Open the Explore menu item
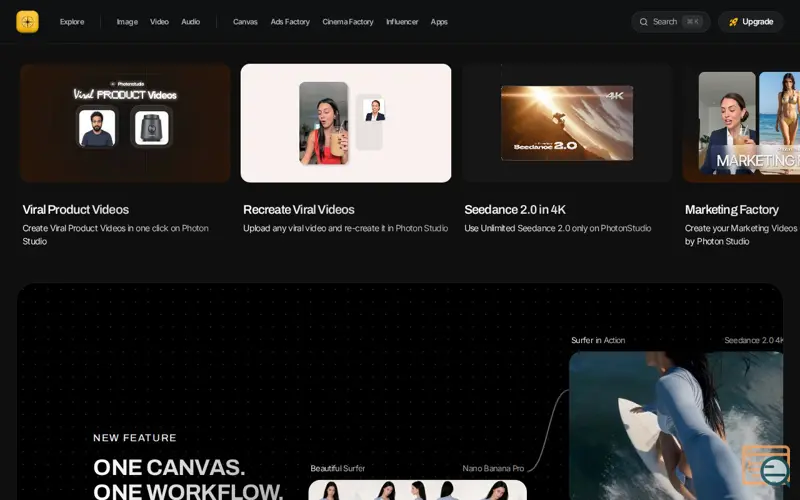Image resolution: width=800 pixels, height=500 pixels. point(72,22)
